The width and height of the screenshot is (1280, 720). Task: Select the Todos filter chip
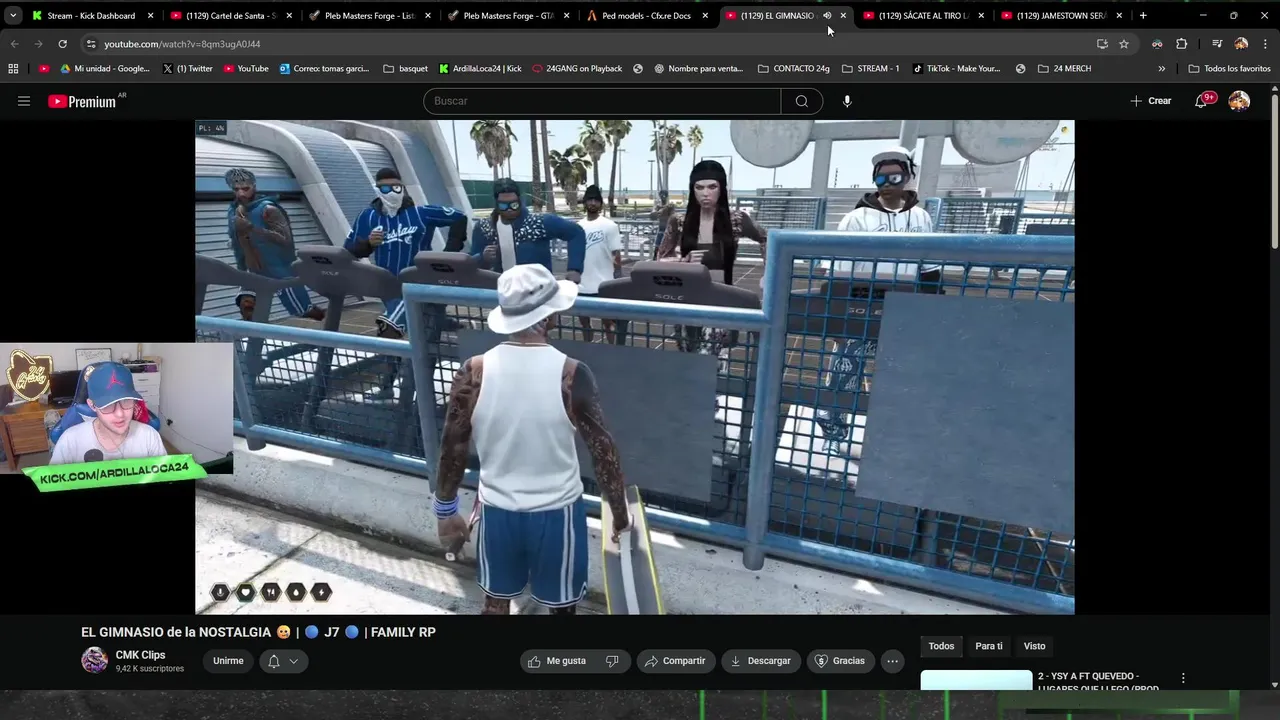tap(941, 646)
